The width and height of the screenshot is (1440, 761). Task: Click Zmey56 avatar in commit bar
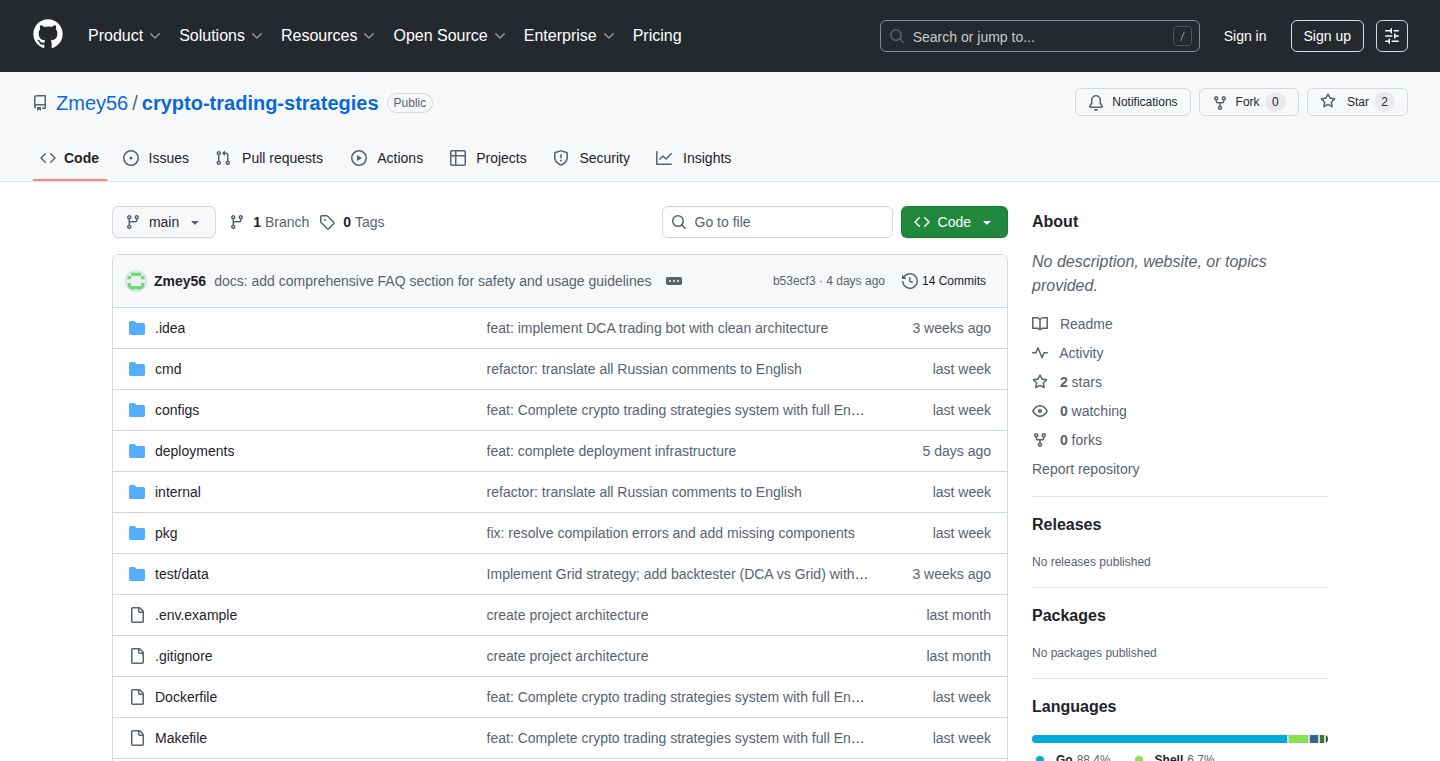click(x=136, y=281)
